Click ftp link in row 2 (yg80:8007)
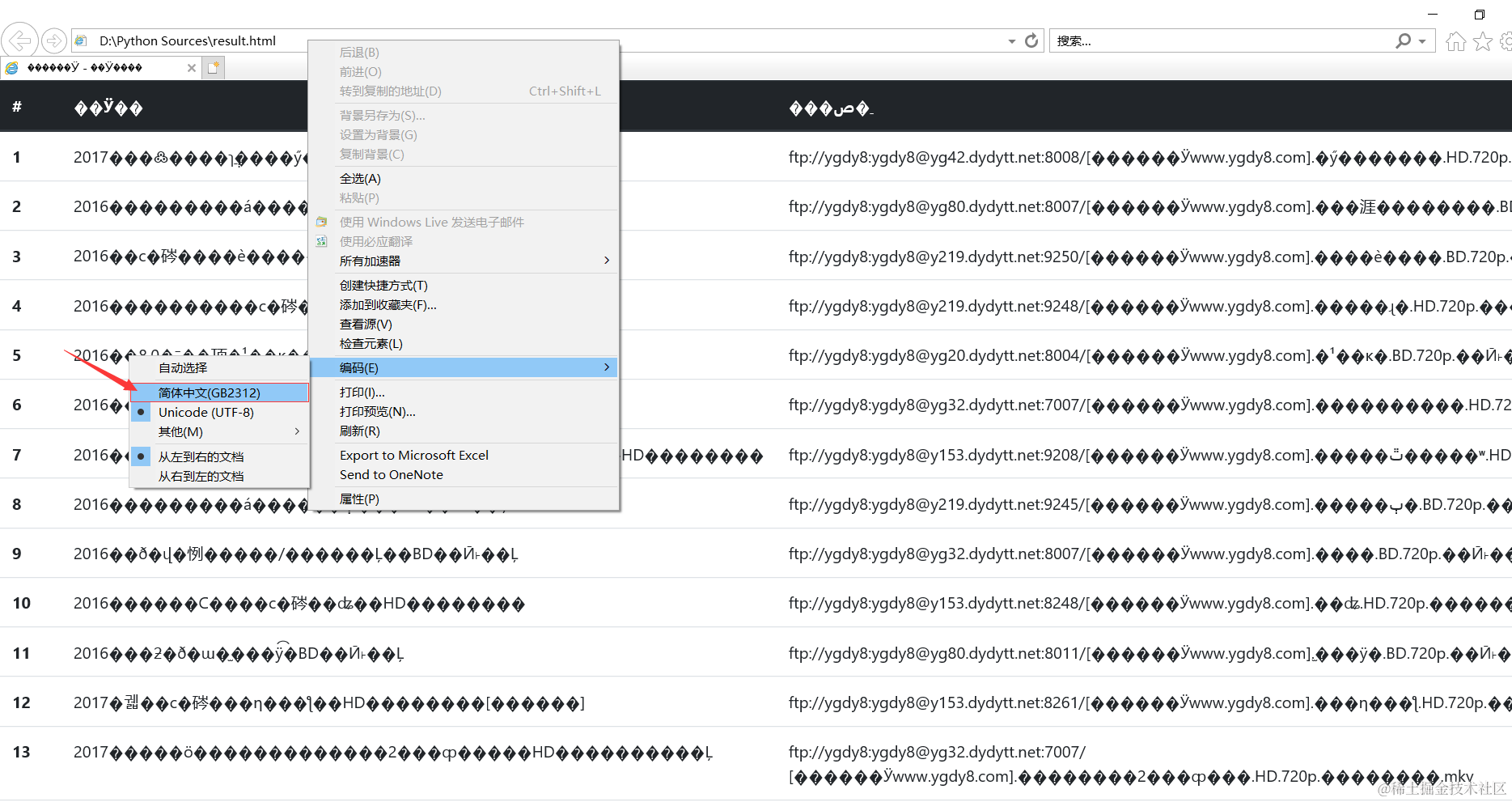Screen dimensions: 1512x802 coord(1150,206)
